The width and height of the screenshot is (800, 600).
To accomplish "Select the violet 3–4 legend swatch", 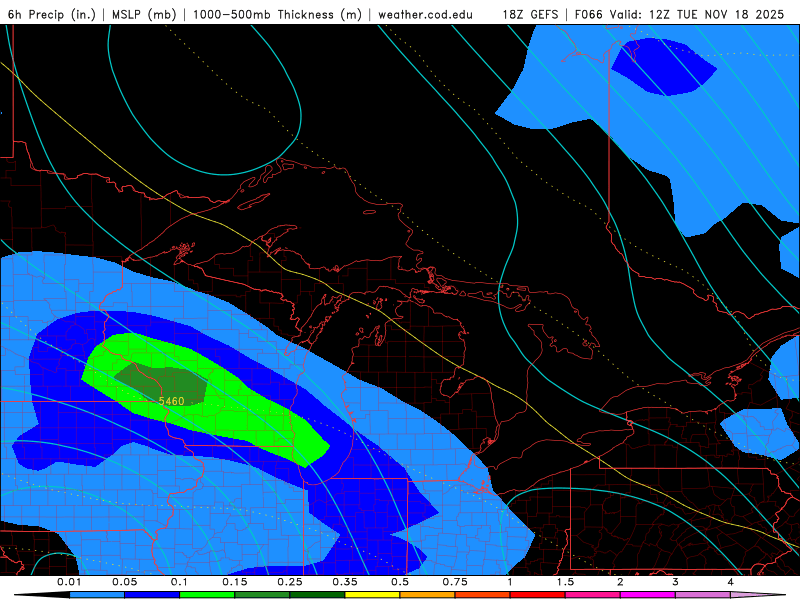I will 703,595.
